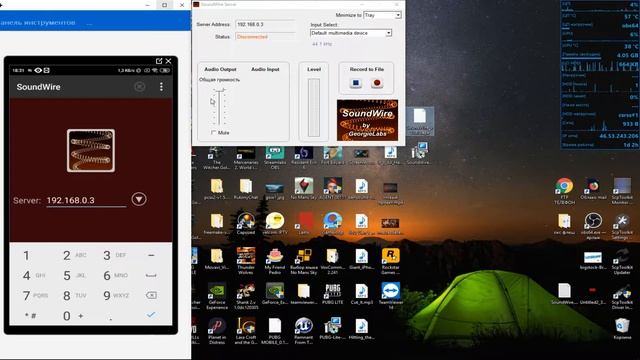This screenshot has width=640, height=360.
Task: Open the Planet in Distress shortcut
Action: 217,331
